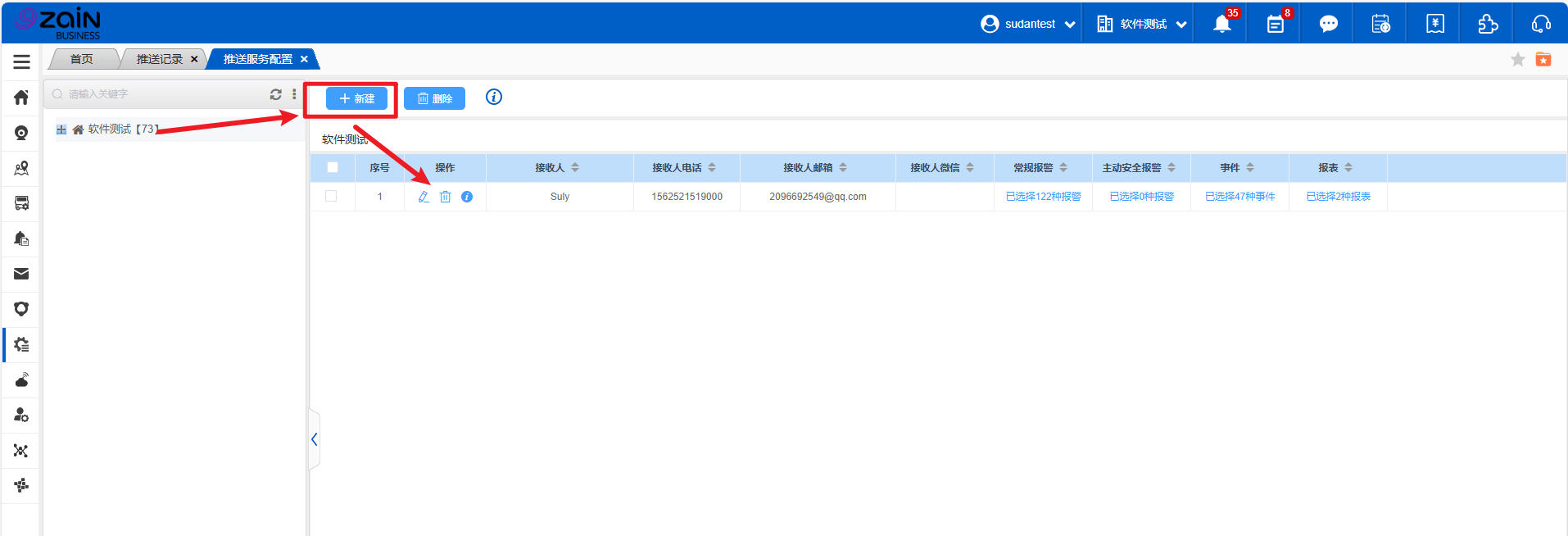Check the checkbox for row 1
Viewport: 1568px width, 536px height.
click(331, 197)
